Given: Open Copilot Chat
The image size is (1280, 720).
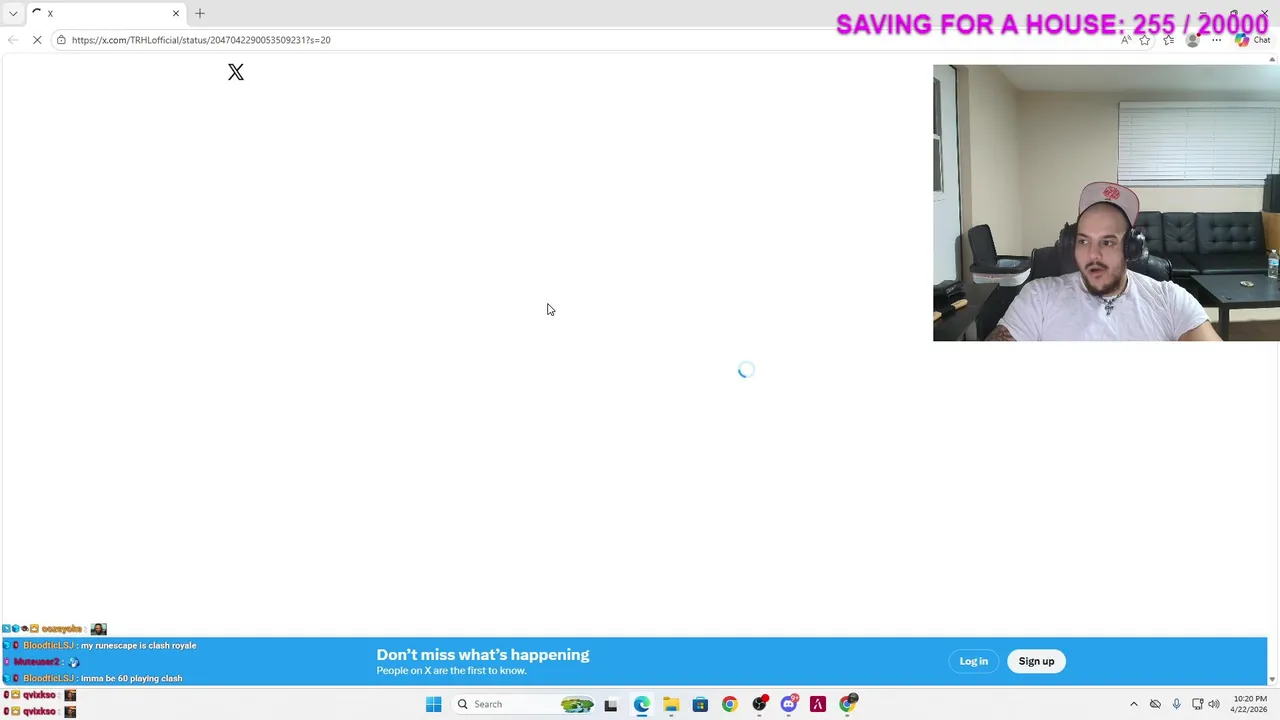Looking at the screenshot, I should [1251, 40].
